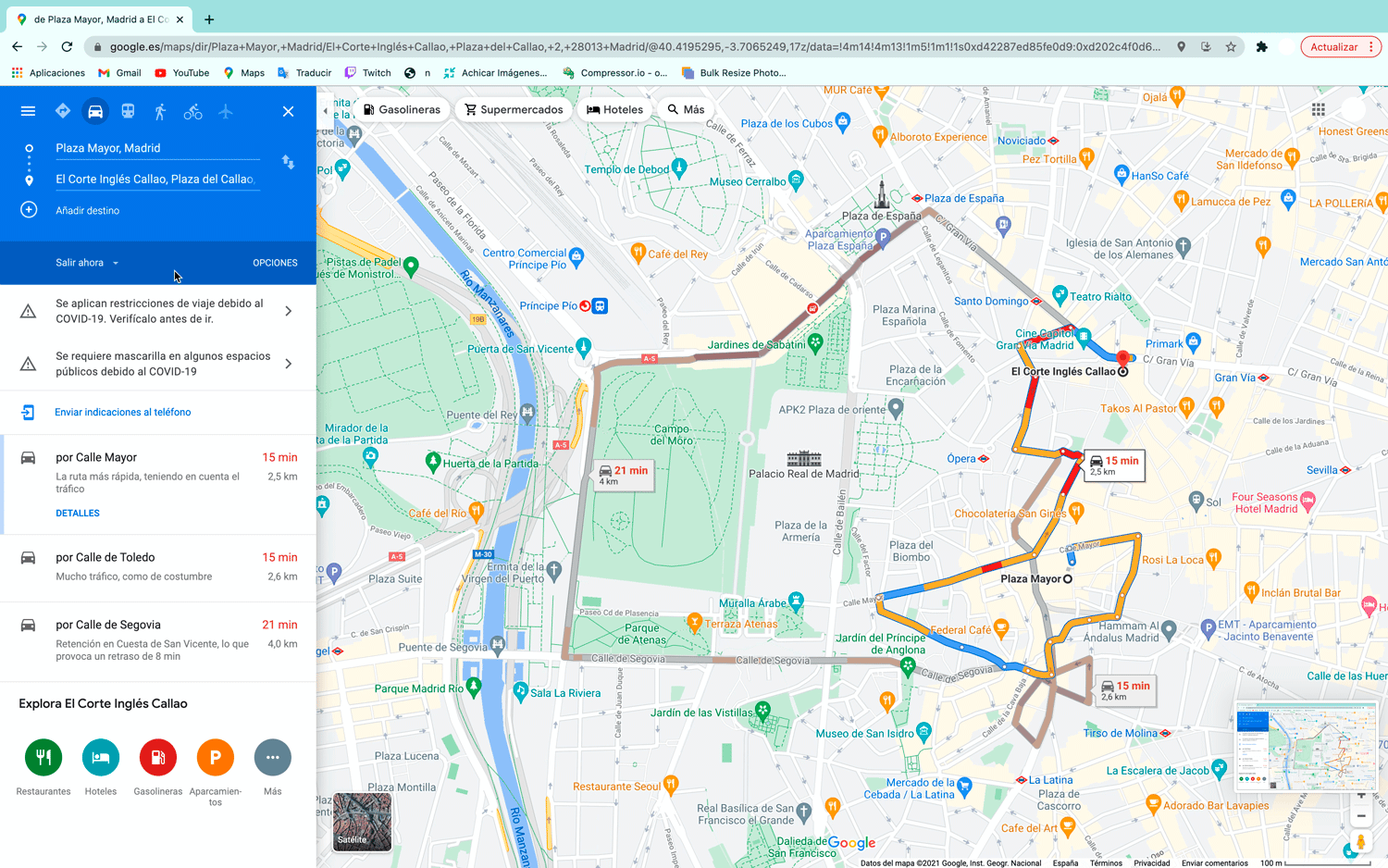
Task: Click the Café del Rey restaurant marker
Action: click(x=638, y=252)
